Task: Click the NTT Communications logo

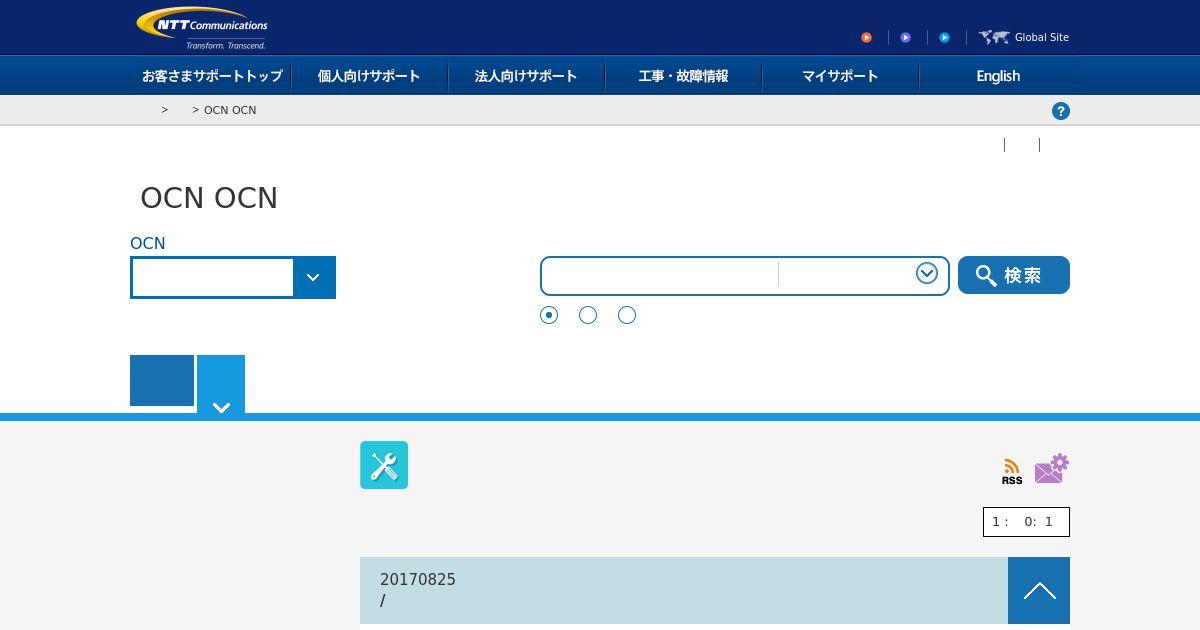Action: [202, 28]
